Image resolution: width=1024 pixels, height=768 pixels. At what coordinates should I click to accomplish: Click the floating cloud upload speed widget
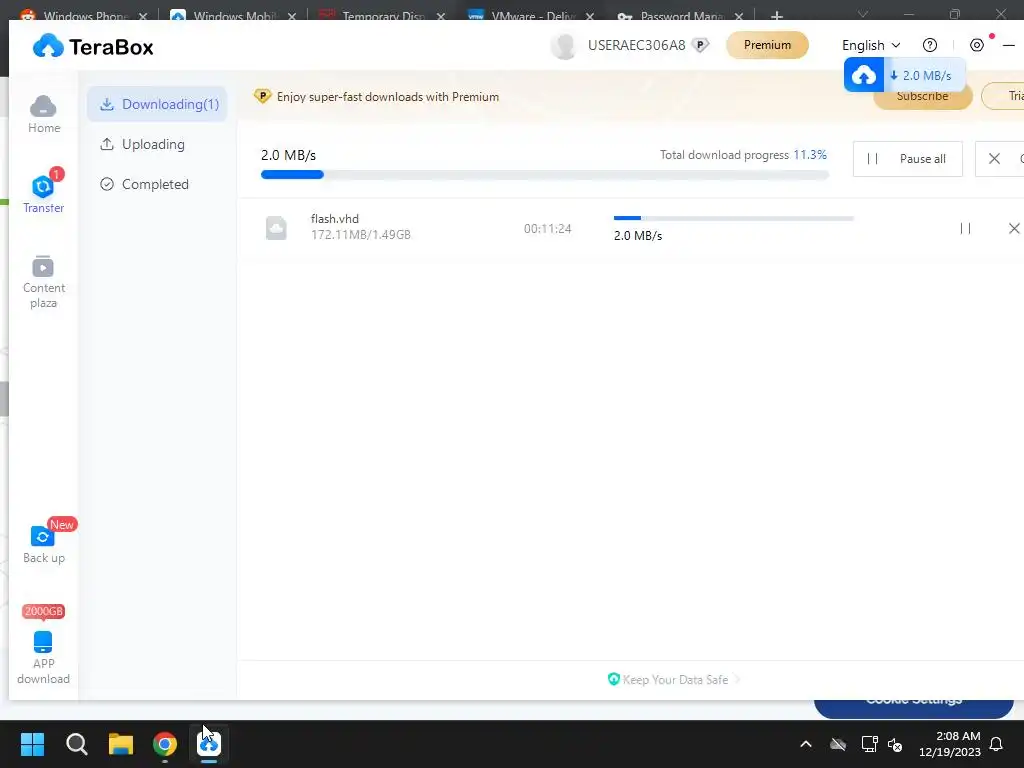coord(904,75)
